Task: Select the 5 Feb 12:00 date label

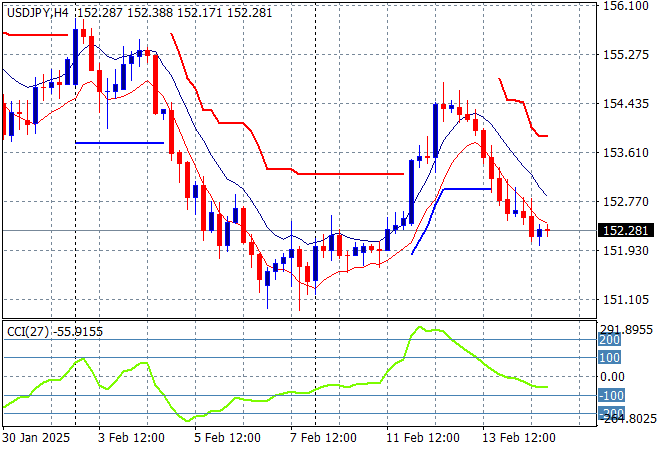Action: 226,437
